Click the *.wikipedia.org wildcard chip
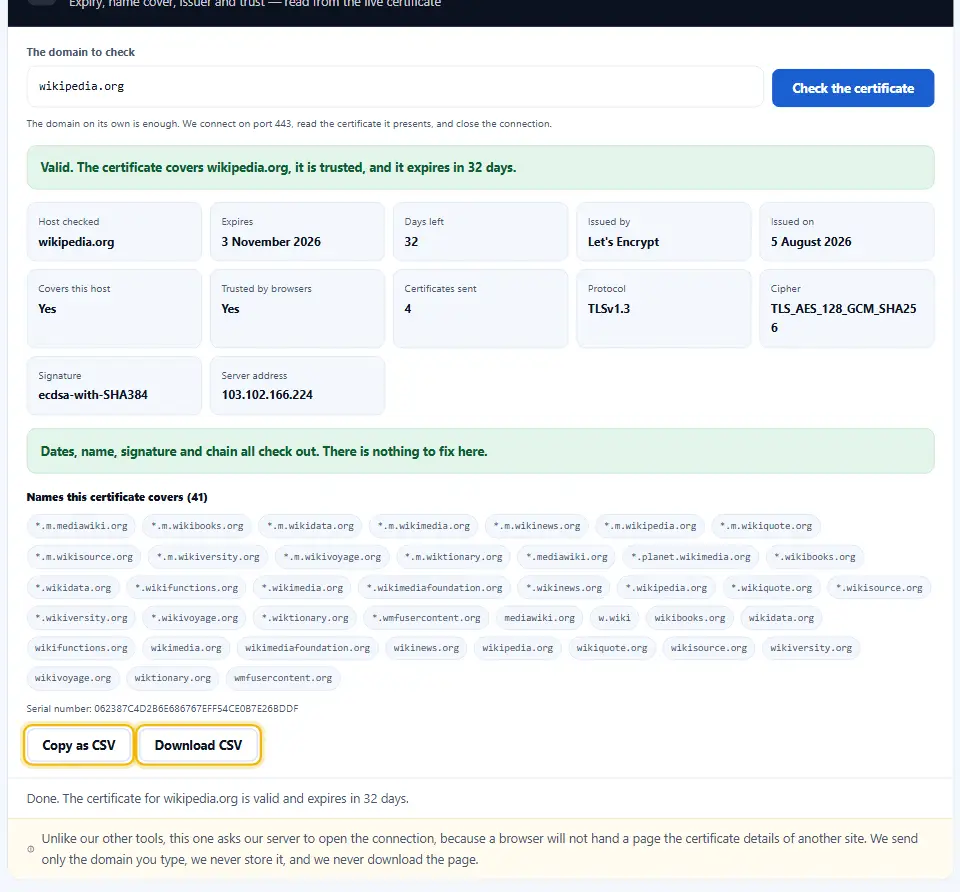Image resolution: width=960 pixels, height=892 pixels. (x=666, y=588)
